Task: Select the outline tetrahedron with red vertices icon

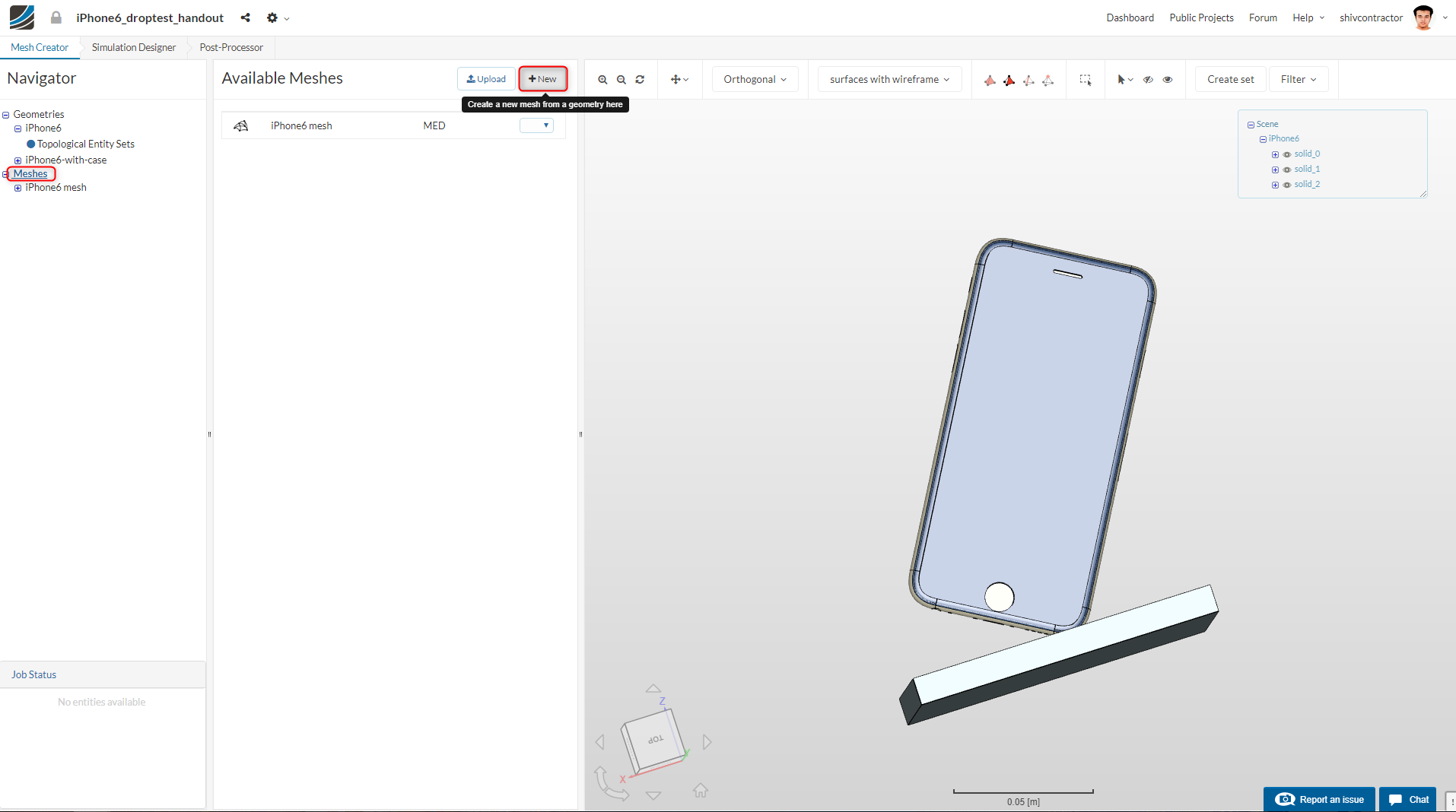Action: tap(1048, 80)
